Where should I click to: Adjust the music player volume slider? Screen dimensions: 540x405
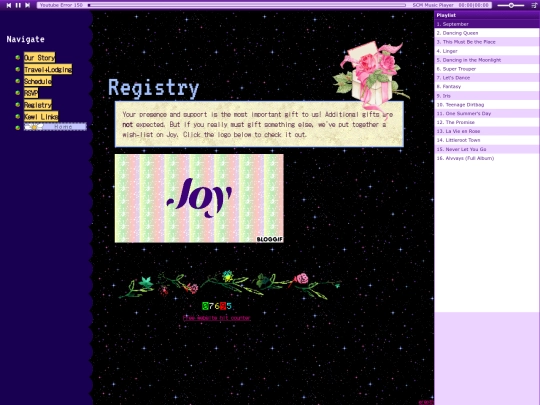coord(511,5)
